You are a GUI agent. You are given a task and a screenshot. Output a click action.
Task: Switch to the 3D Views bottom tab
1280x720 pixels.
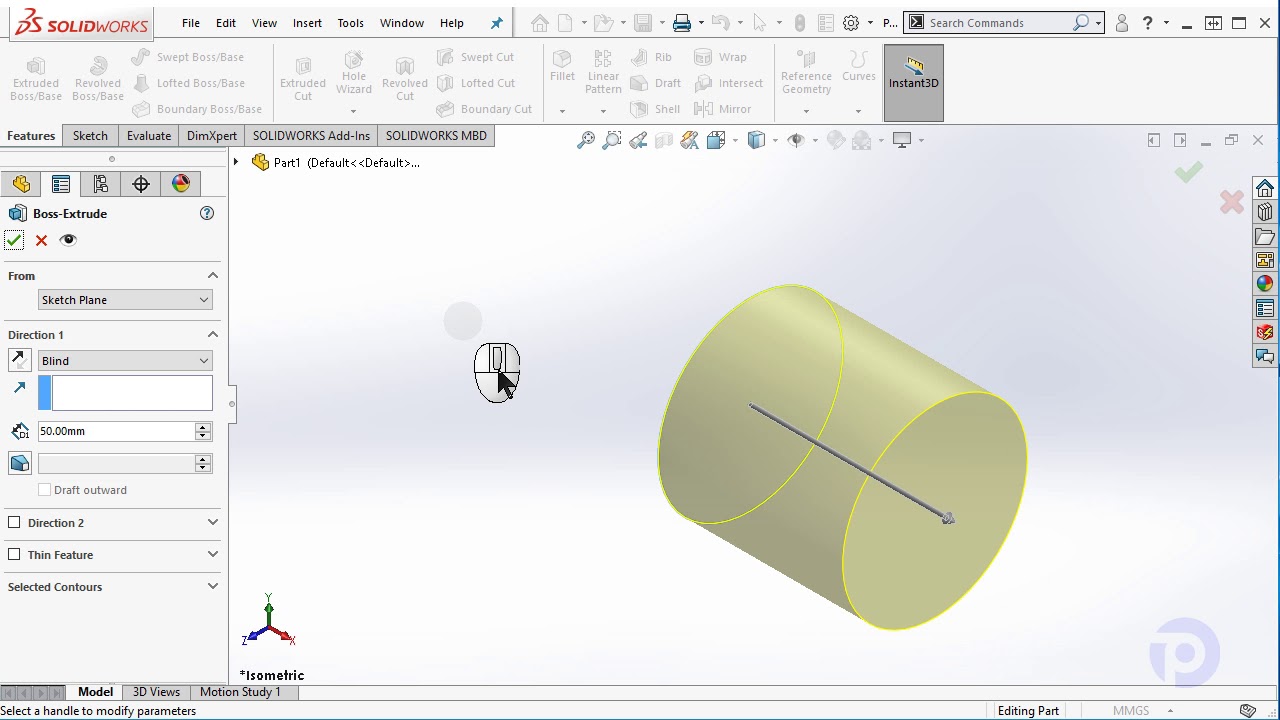156,692
